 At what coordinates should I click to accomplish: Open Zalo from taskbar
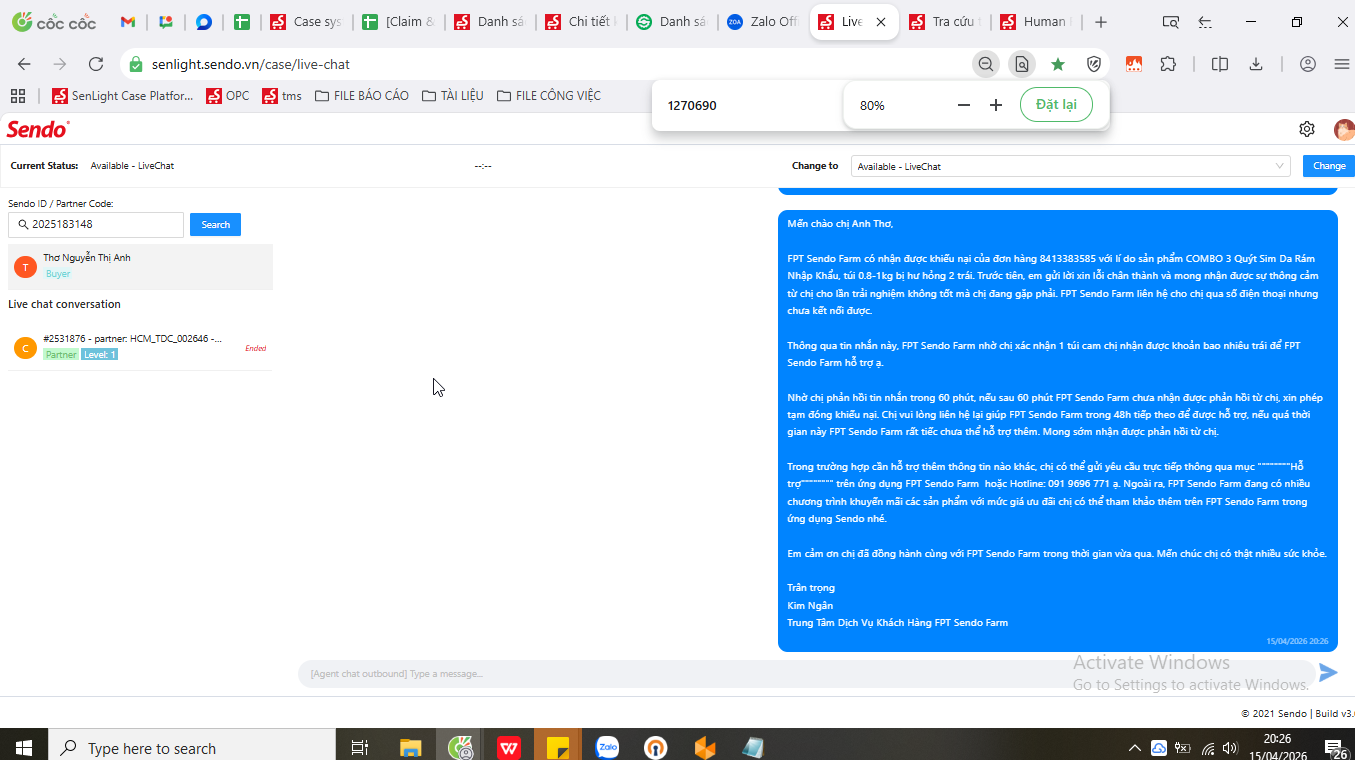click(x=607, y=747)
